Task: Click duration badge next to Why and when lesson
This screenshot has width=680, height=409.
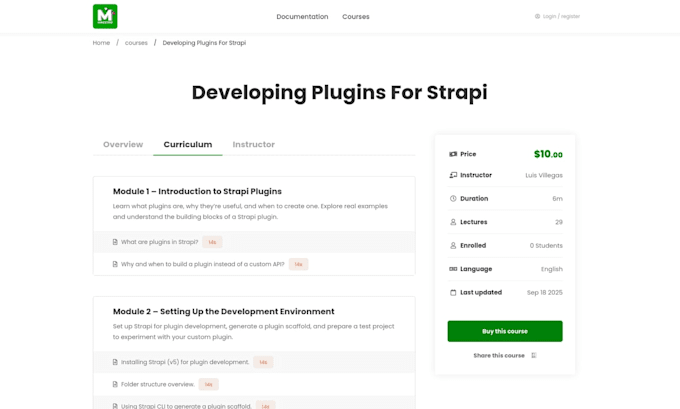Action: (298, 264)
